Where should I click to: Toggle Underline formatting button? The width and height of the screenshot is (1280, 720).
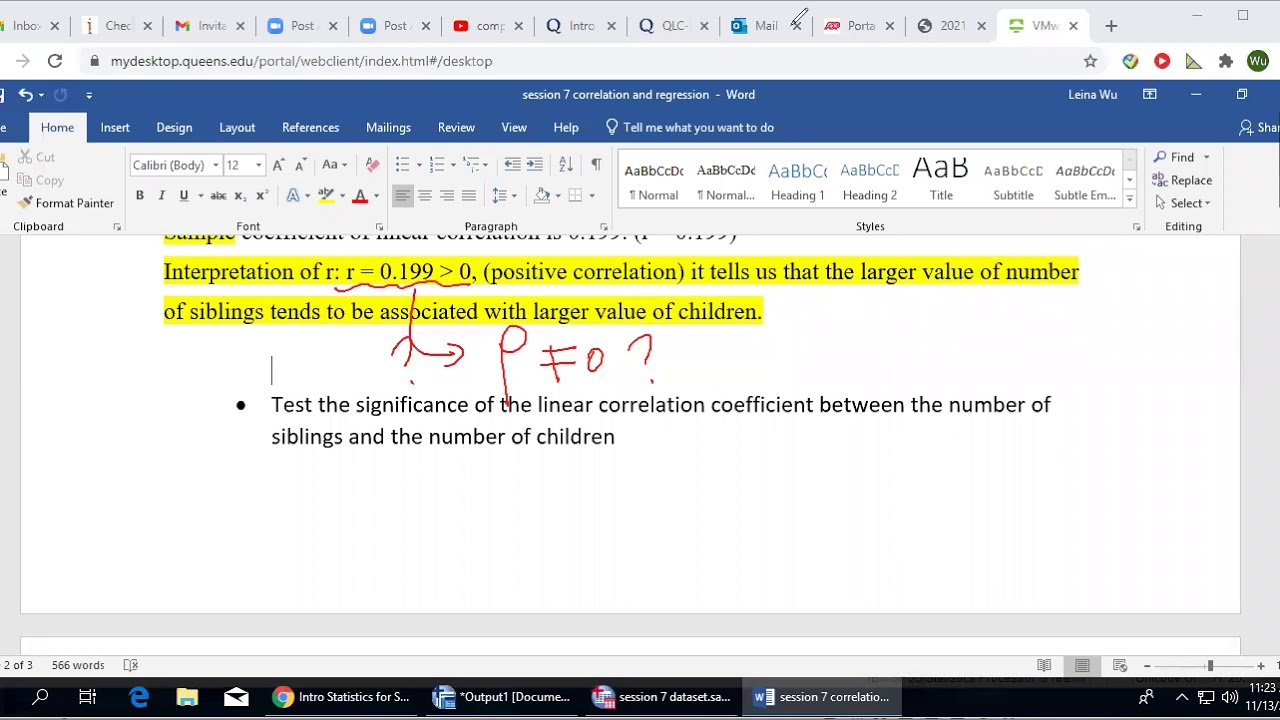[183, 195]
